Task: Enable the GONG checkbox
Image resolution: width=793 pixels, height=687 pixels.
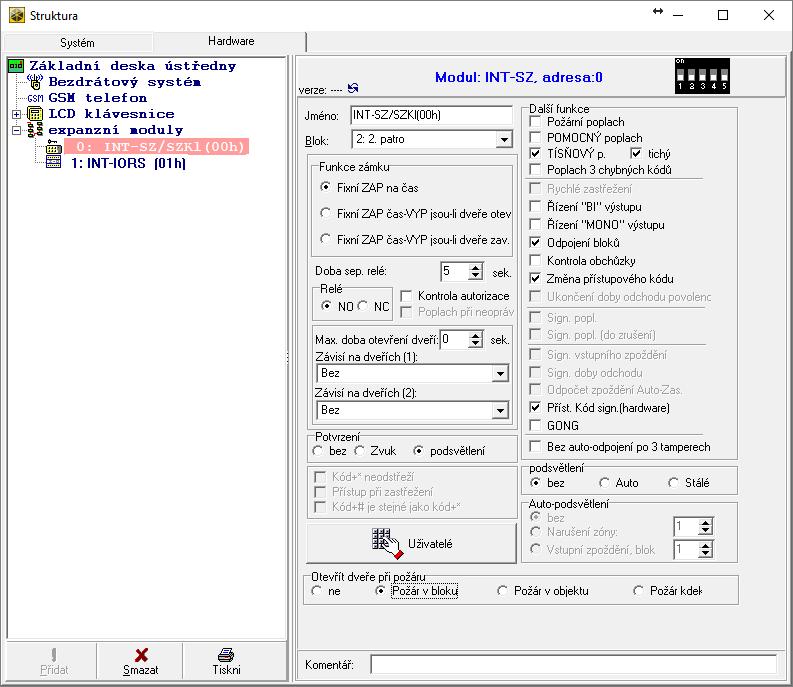Action: 535,425
